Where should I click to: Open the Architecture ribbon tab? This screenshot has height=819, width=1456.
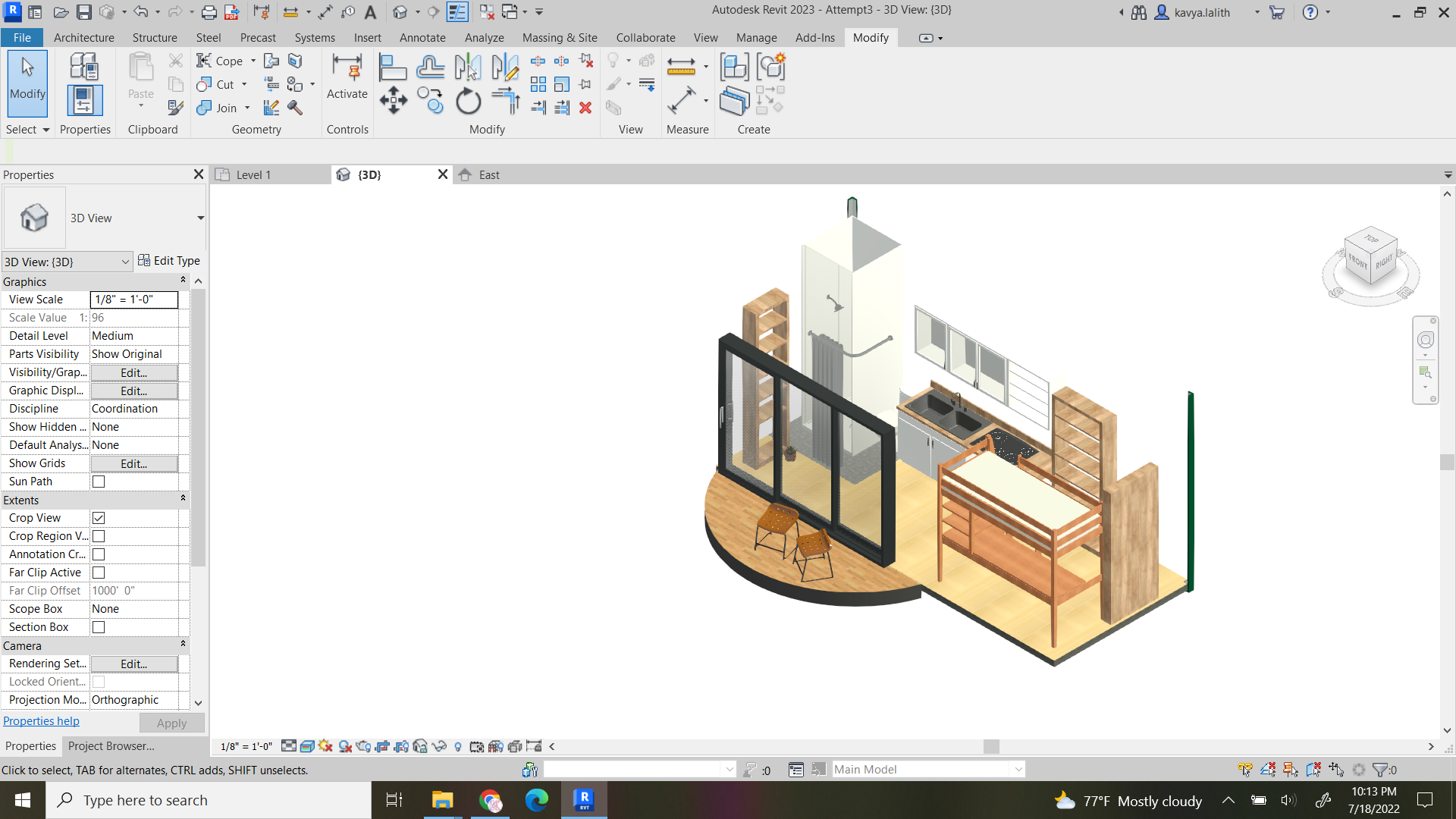(x=83, y=37)
